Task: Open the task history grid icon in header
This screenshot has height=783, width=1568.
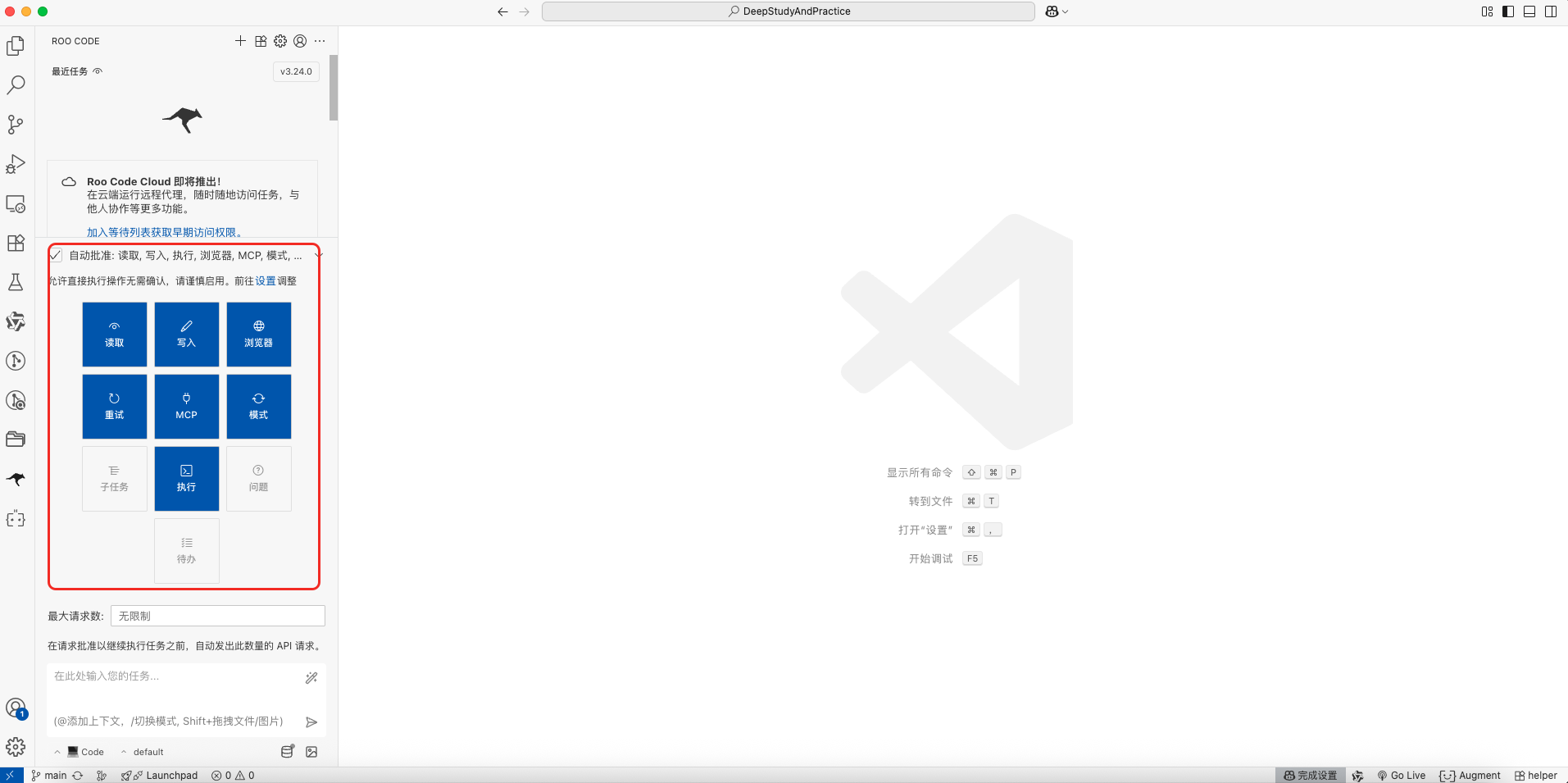Action: [261, 41]
